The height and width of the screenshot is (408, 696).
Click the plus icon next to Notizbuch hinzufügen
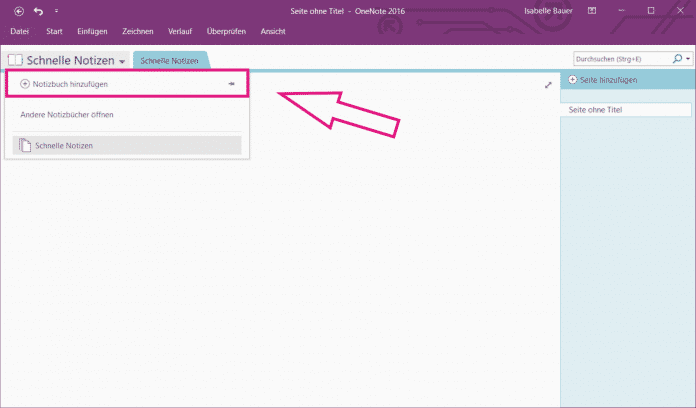coord(25,84)
